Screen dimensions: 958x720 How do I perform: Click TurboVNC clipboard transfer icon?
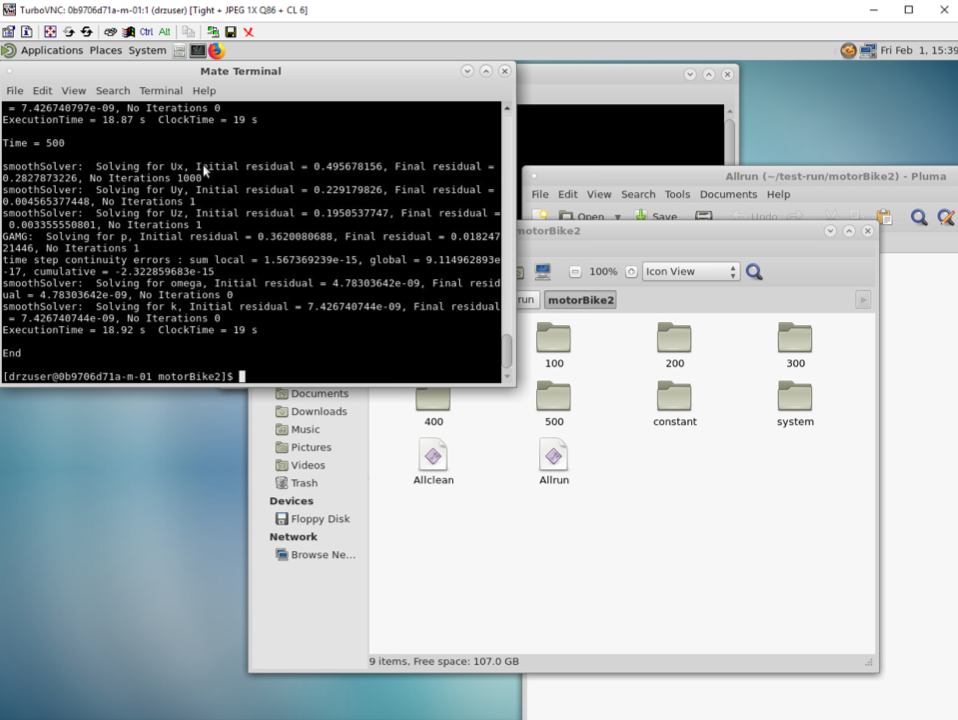[188, 32]
